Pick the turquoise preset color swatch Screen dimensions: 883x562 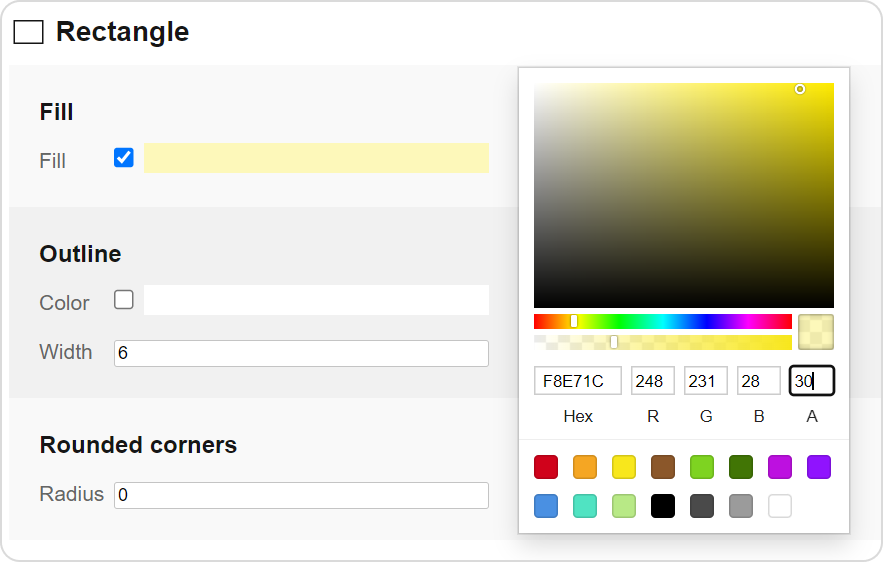[585, 506]
